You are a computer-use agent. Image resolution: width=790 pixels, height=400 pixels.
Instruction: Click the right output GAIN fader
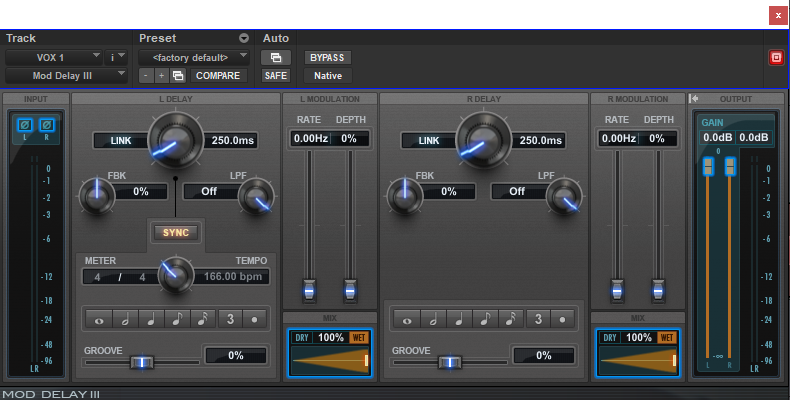730,166
